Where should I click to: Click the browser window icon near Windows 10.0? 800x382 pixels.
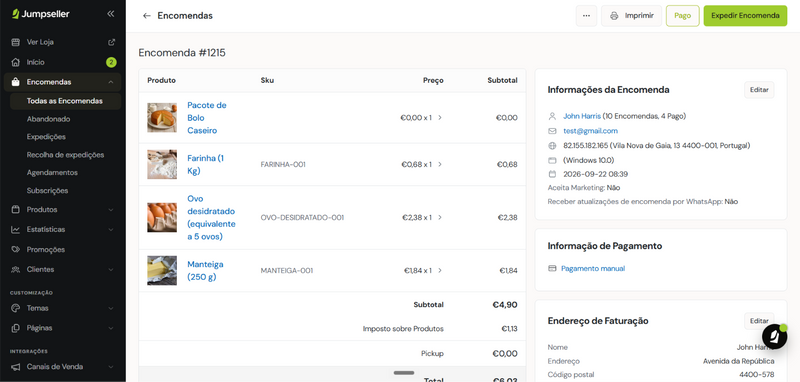coord(552,160)
